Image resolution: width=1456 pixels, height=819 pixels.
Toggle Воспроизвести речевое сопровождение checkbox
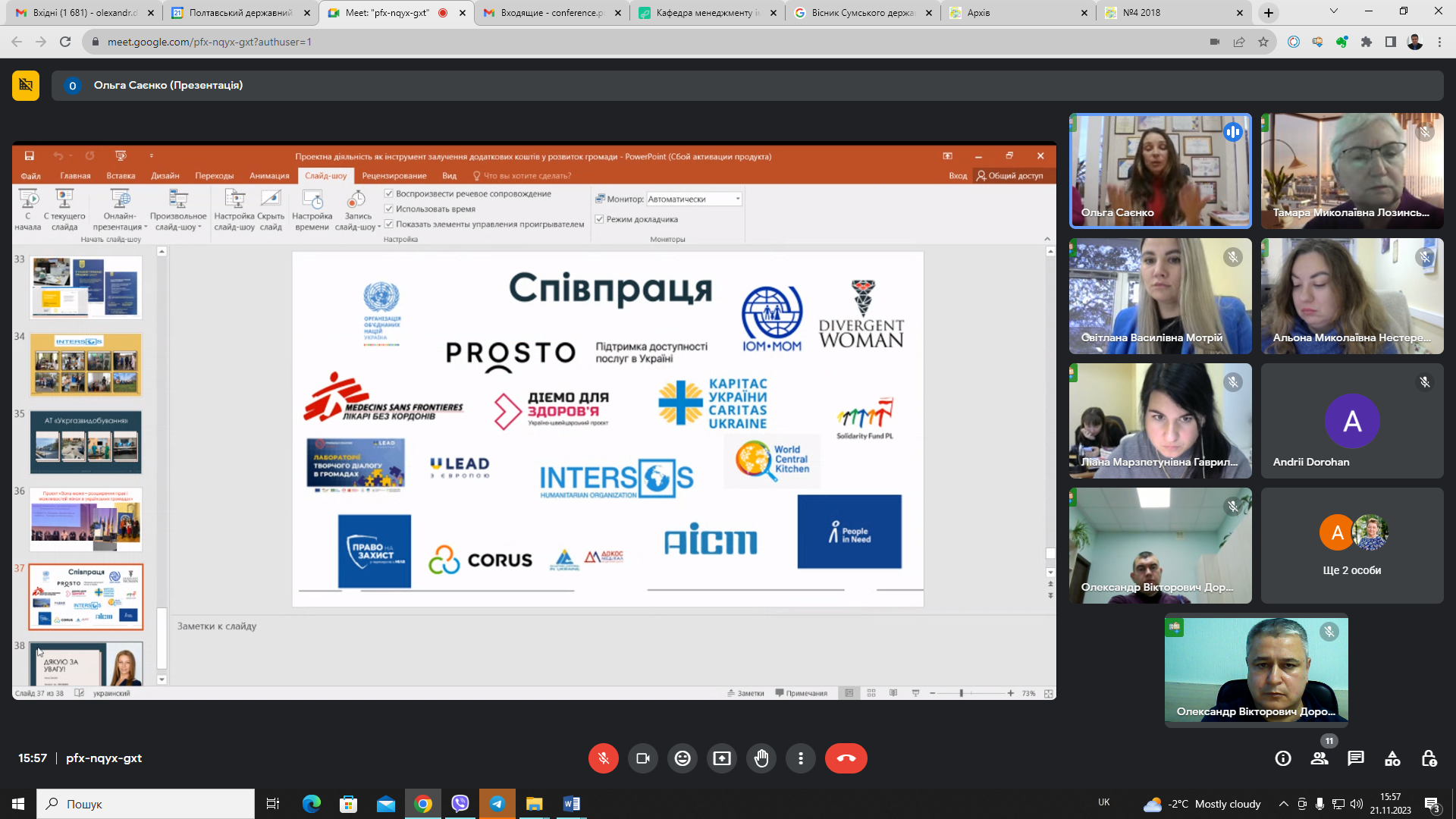[x=389, y=194]
